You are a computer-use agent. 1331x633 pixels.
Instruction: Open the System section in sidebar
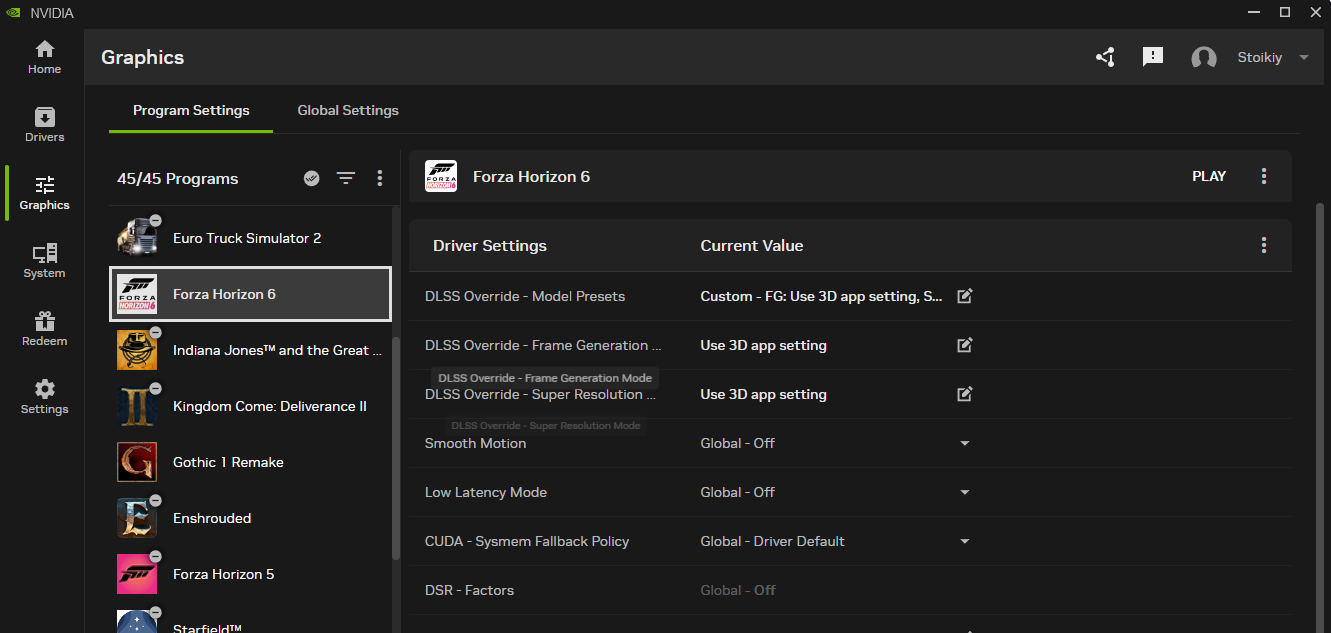[x=44, y=261]
